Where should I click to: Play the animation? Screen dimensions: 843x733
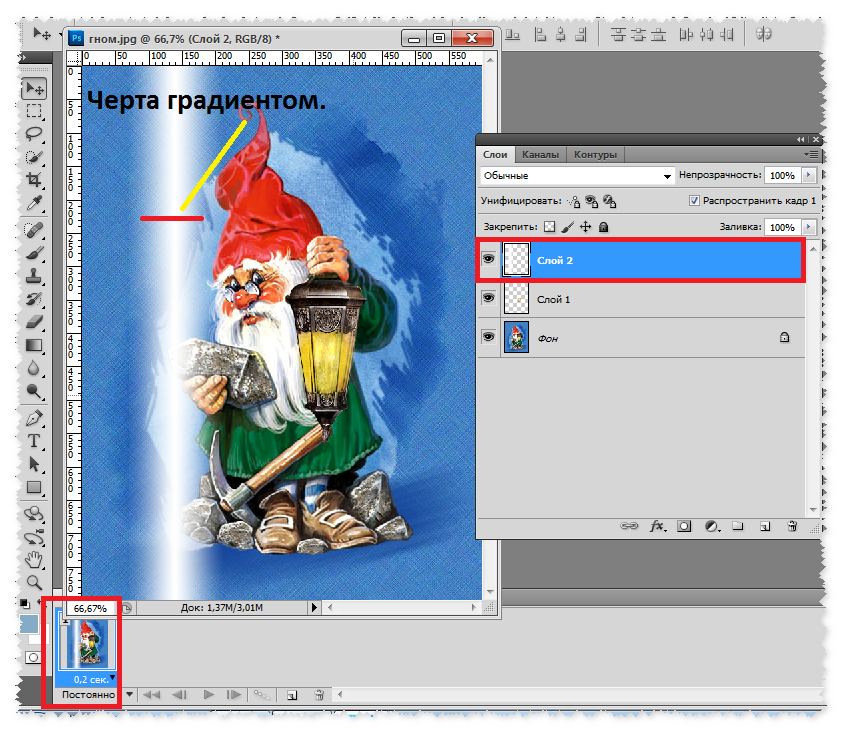tap(209, 695)
